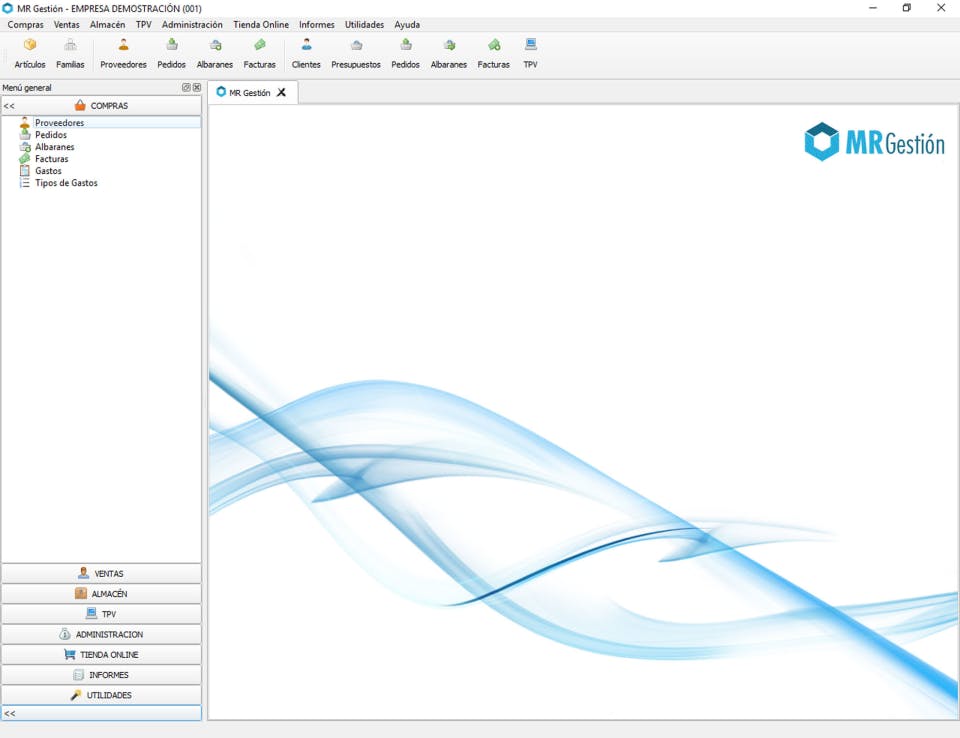Open Clientes toolbar icon
The height and width of the screenshot is (738, 960).
[x=306, y=53]
